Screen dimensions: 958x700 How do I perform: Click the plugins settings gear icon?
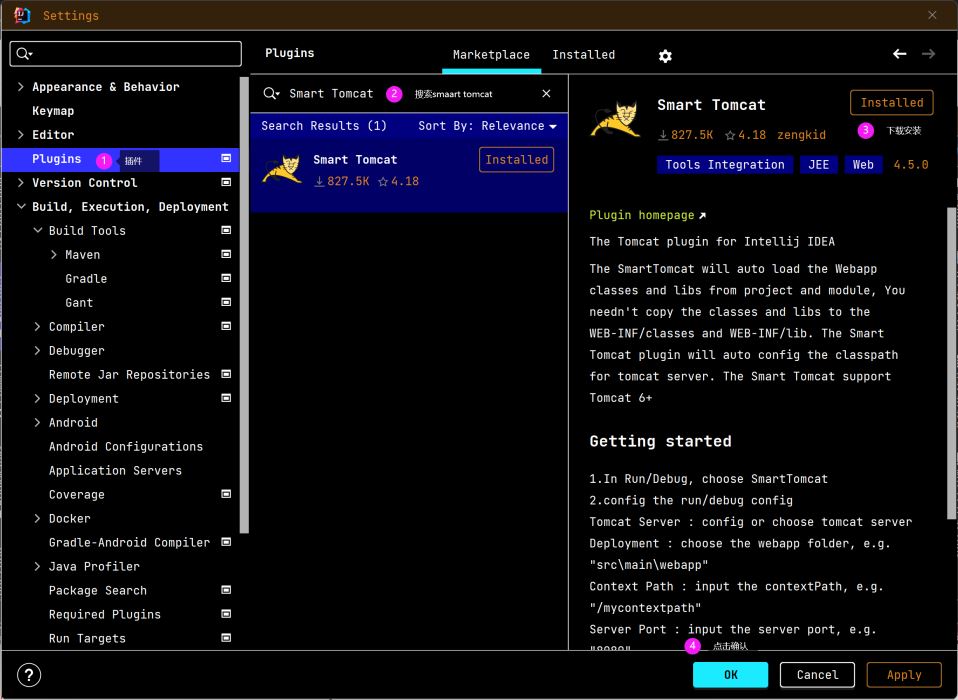(x=665, y=56)
